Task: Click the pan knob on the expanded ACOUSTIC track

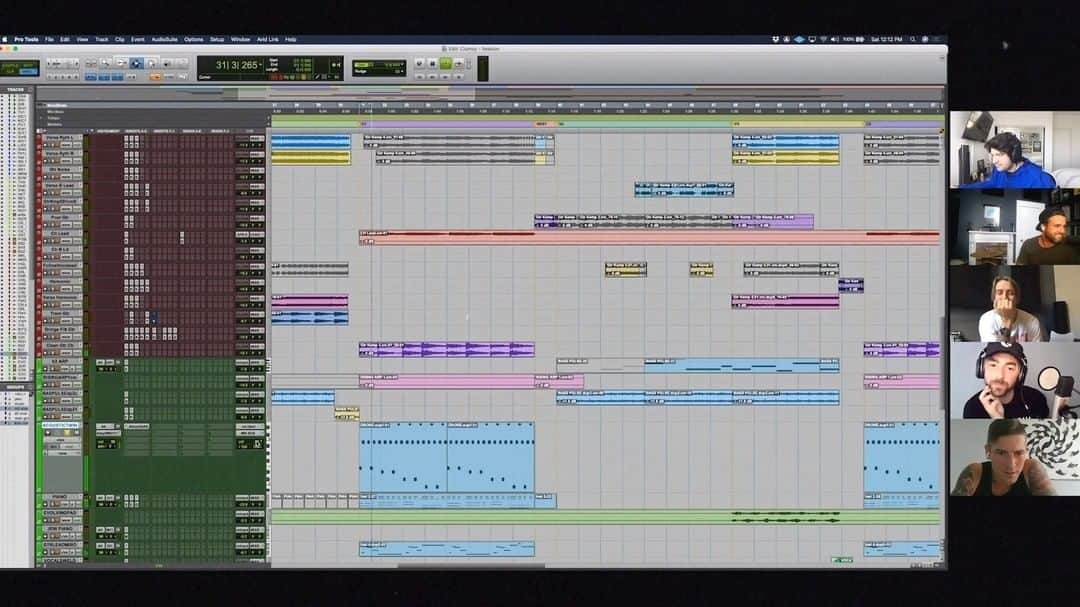Action: [258, 444]
